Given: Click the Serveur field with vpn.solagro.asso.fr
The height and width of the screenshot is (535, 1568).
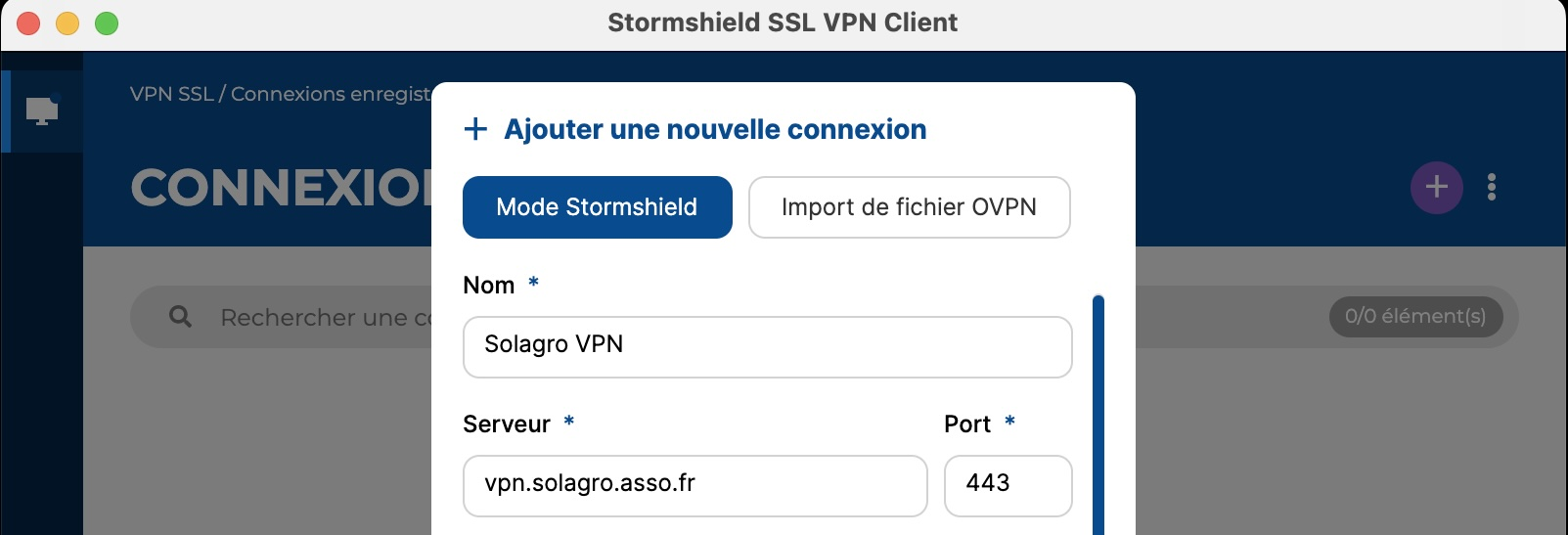Looking at the screenshot, I should (694, 485).
